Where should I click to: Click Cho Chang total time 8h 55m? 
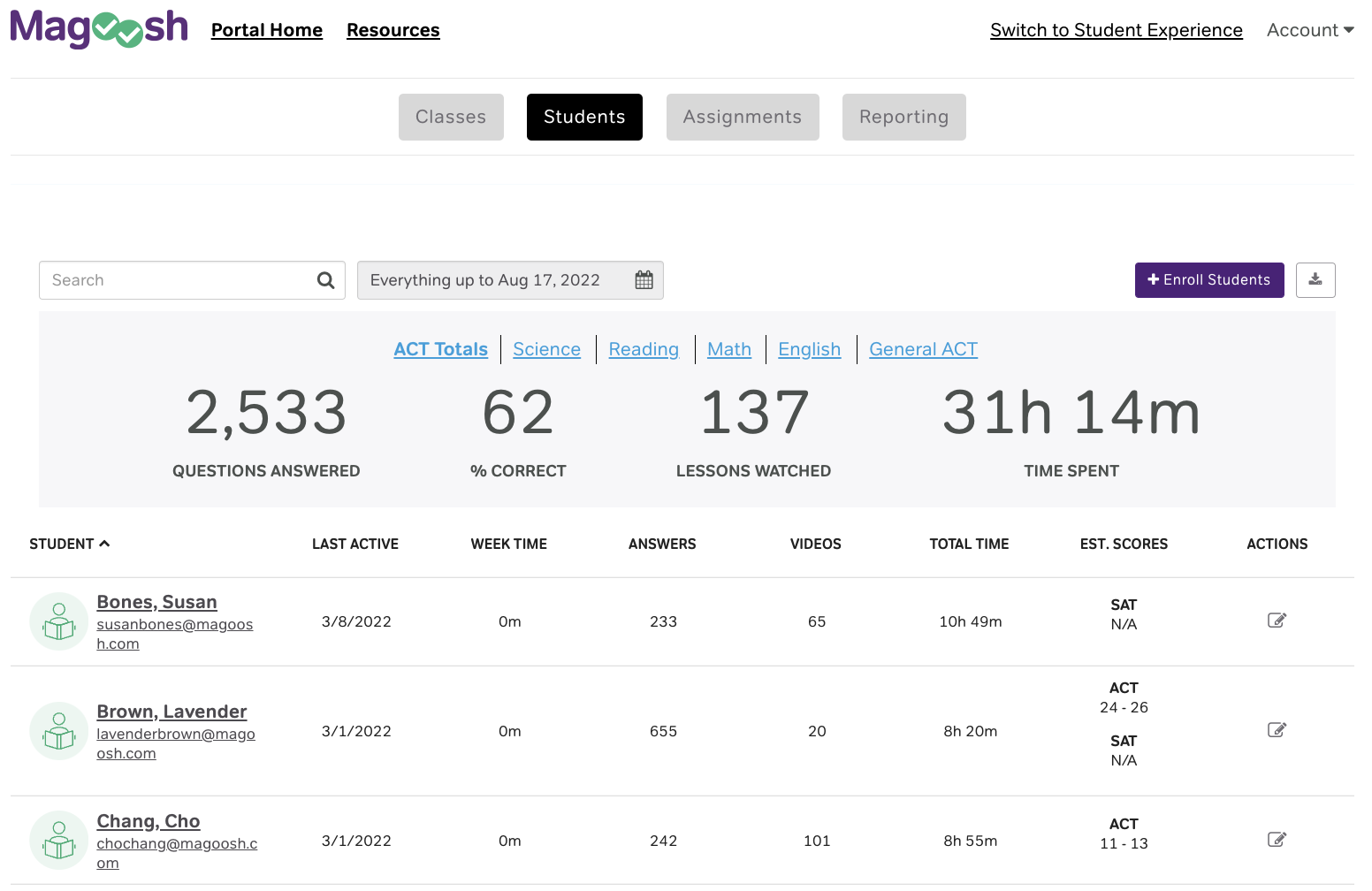point(971,841)
